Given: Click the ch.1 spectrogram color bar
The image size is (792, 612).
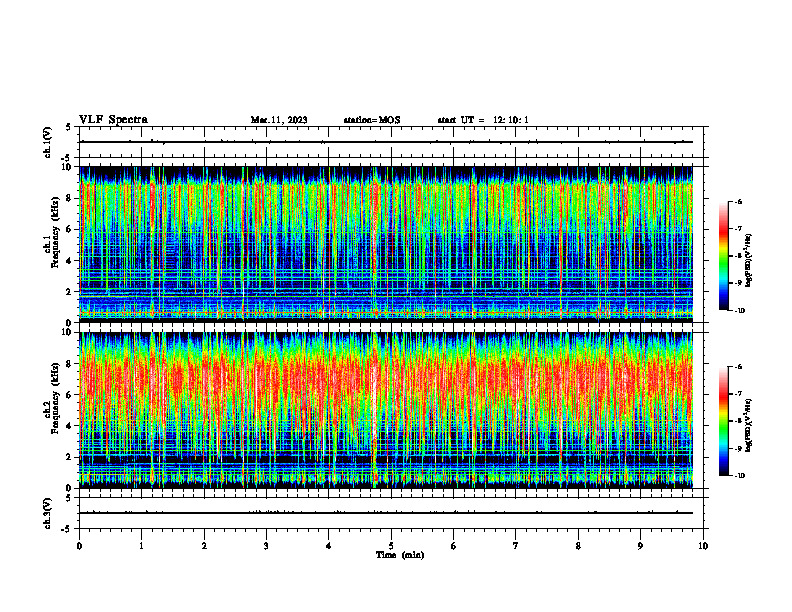Looking at the screenshot, I should pyautogui.click(x=724, y=256).
